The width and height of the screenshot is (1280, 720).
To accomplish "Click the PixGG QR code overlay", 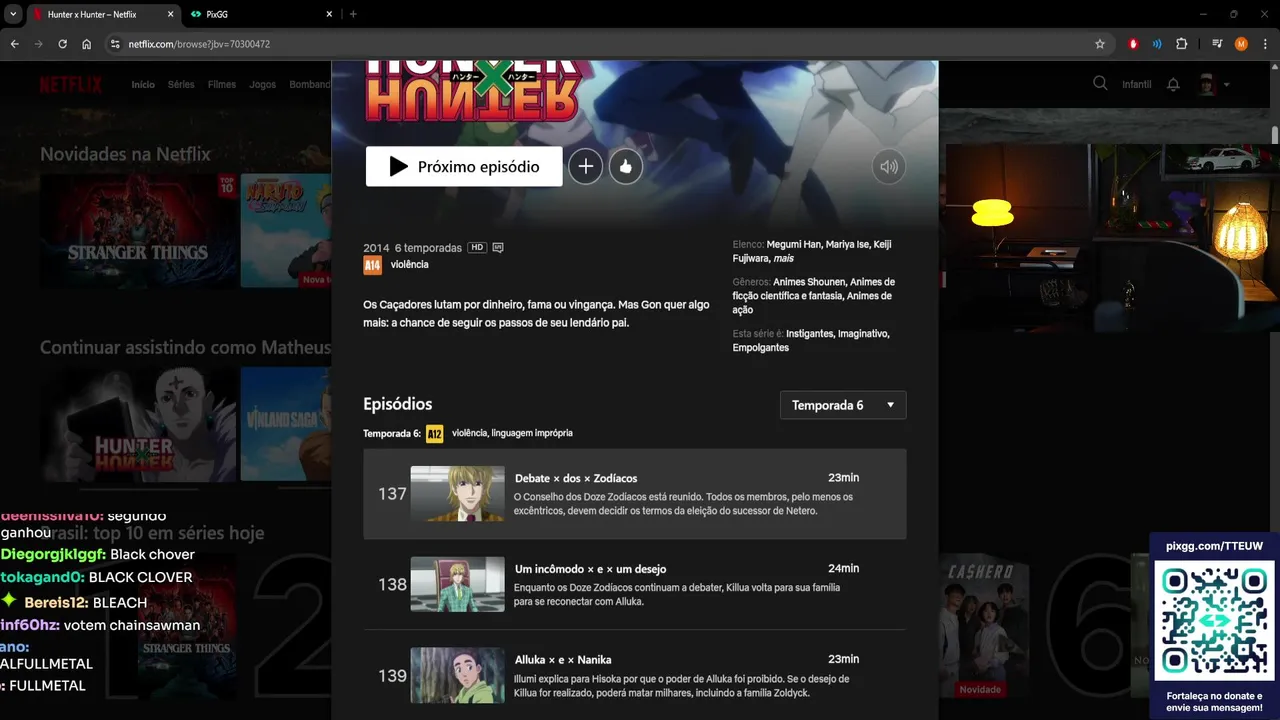I will click(x=1215, y=621).
